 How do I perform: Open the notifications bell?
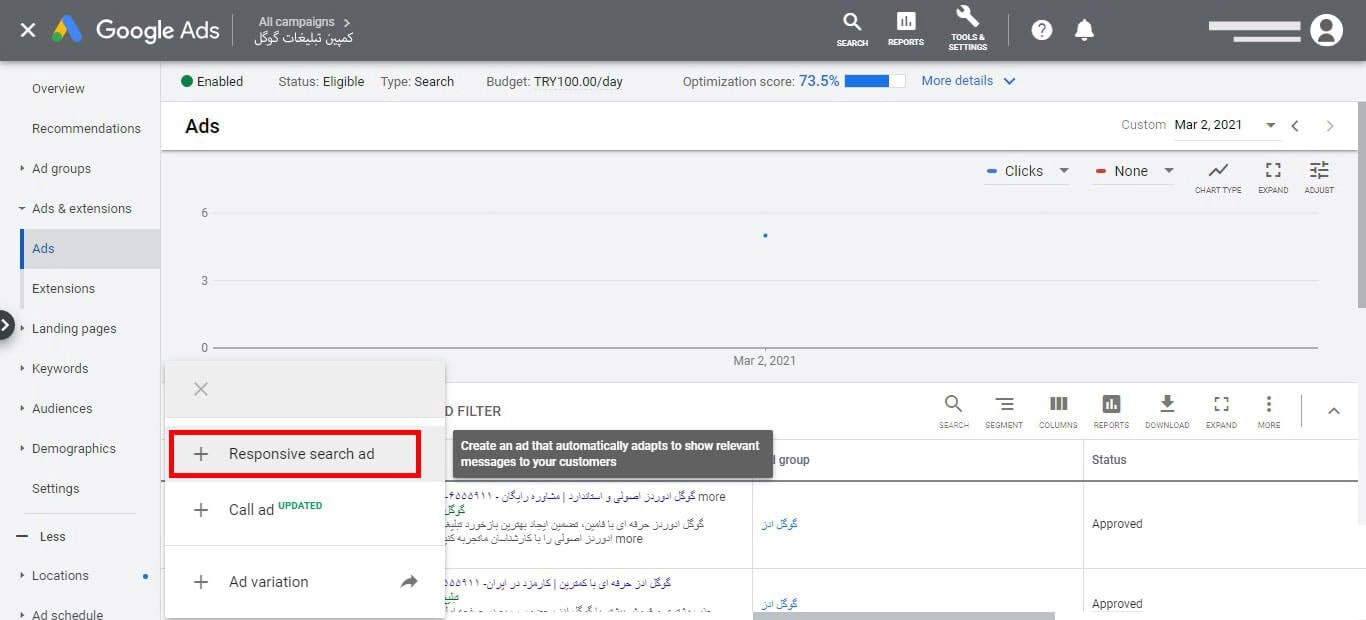coord(1084,30)
